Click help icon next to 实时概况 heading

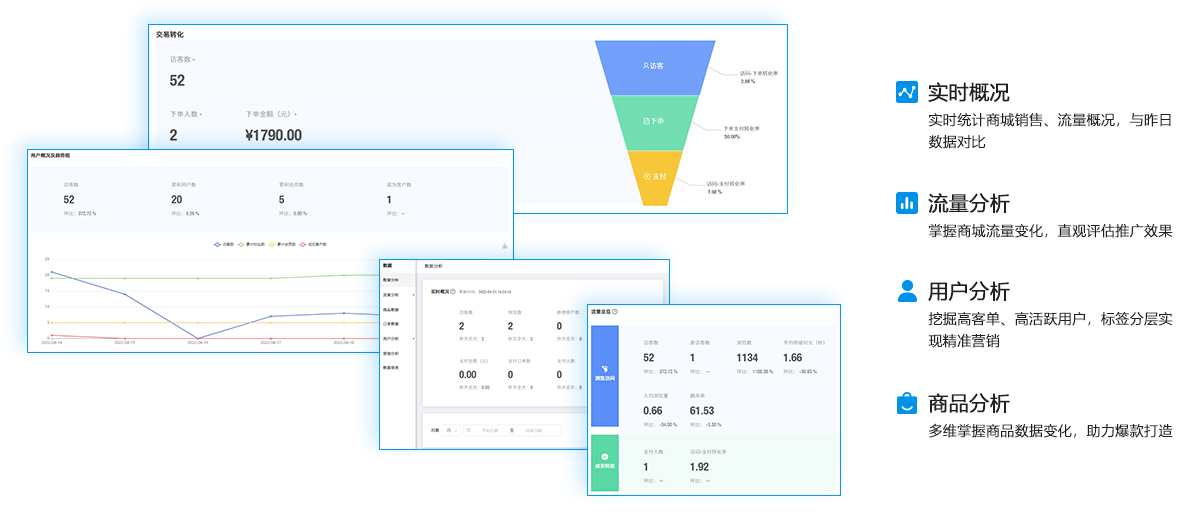click(x=454, y=292)
